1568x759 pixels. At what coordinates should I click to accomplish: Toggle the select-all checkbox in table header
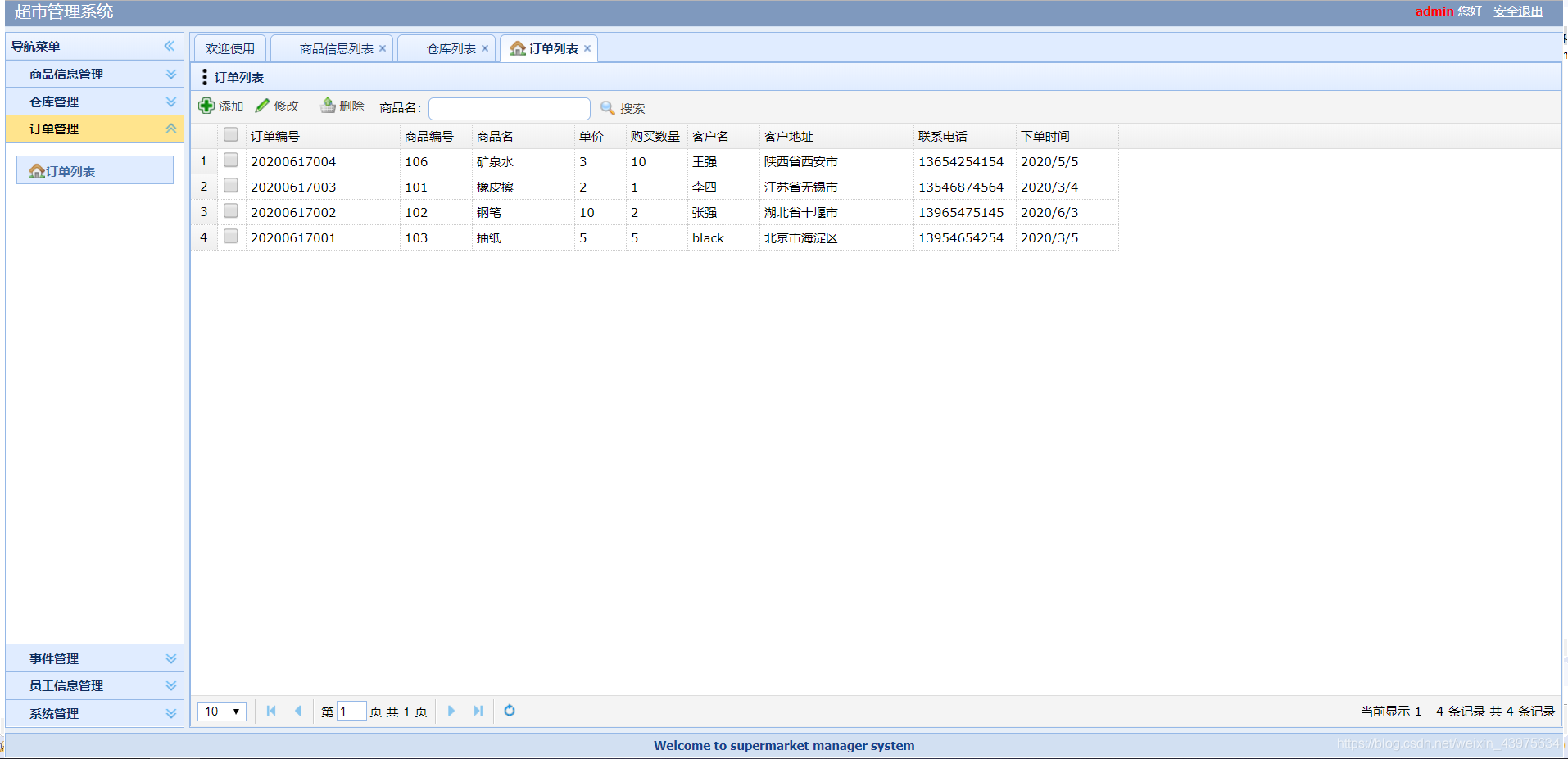point(231,135)
